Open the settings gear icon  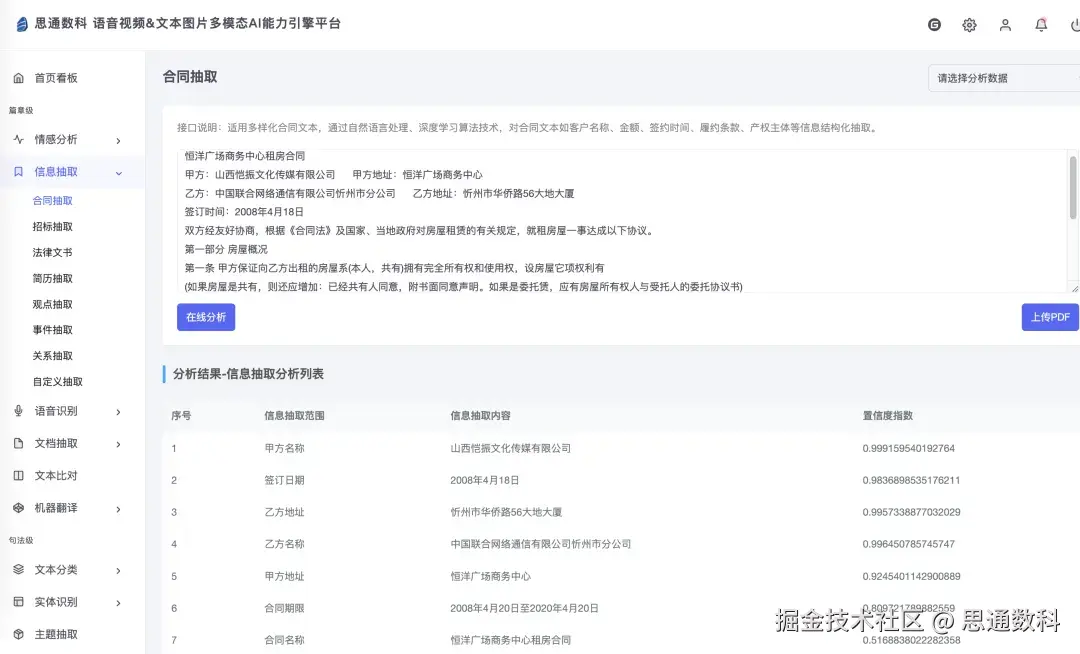tap(969, 24)
